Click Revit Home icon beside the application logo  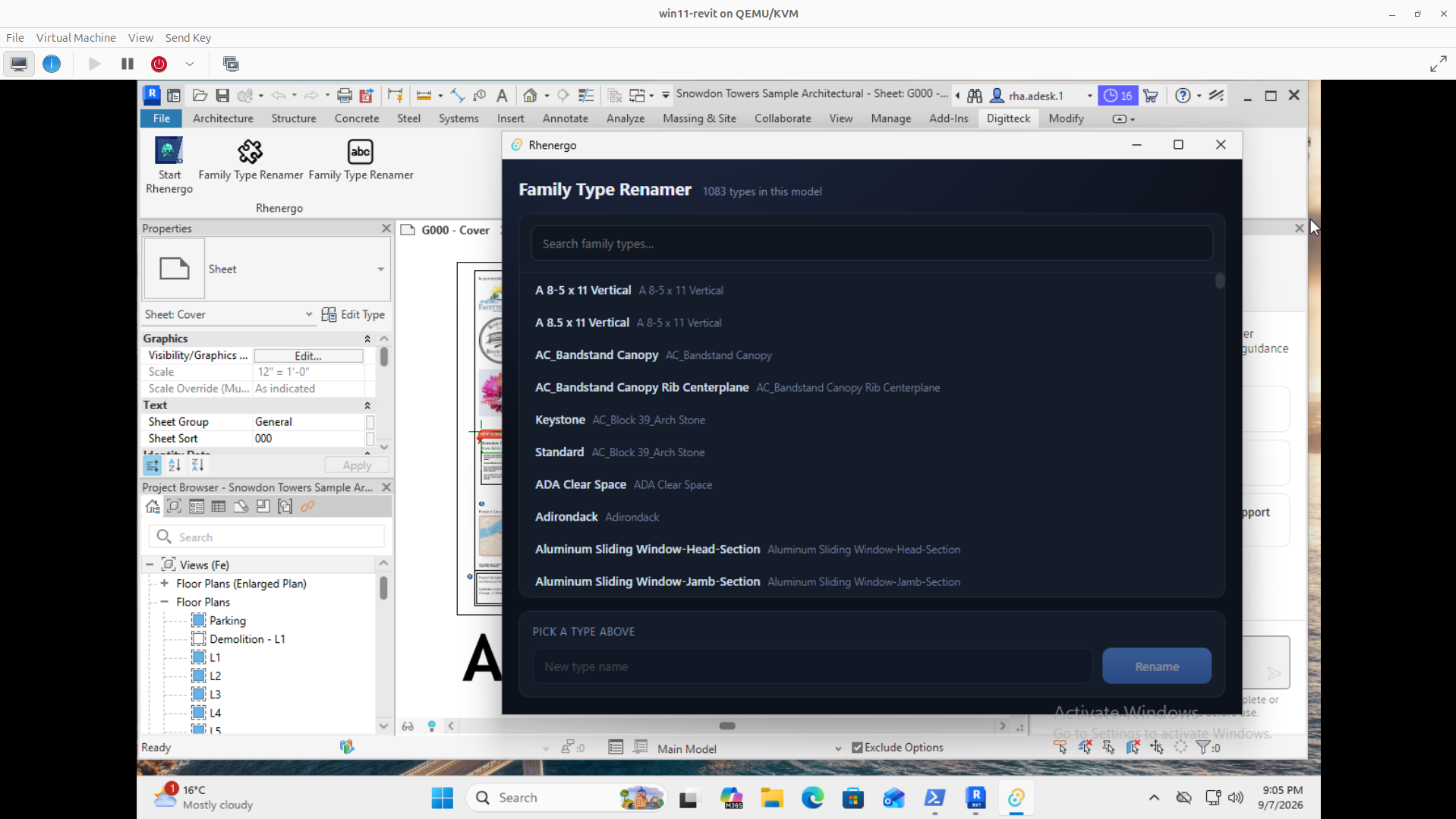[x=174, y=96]
